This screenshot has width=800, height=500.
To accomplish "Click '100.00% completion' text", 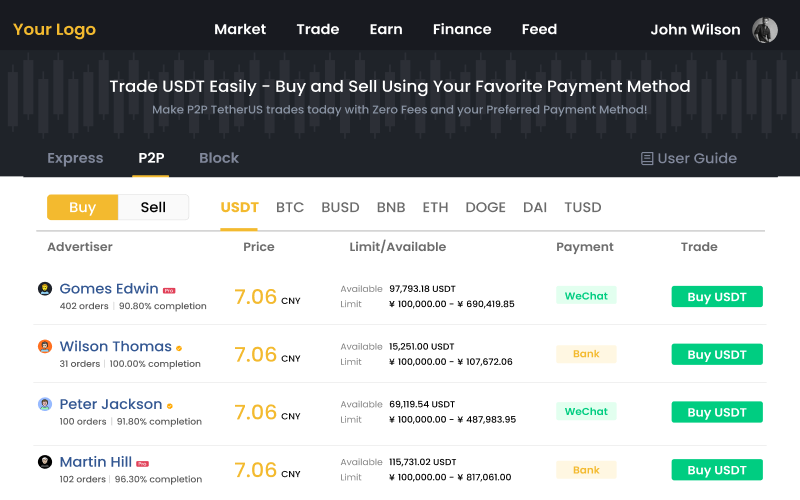I will point(155,364).
